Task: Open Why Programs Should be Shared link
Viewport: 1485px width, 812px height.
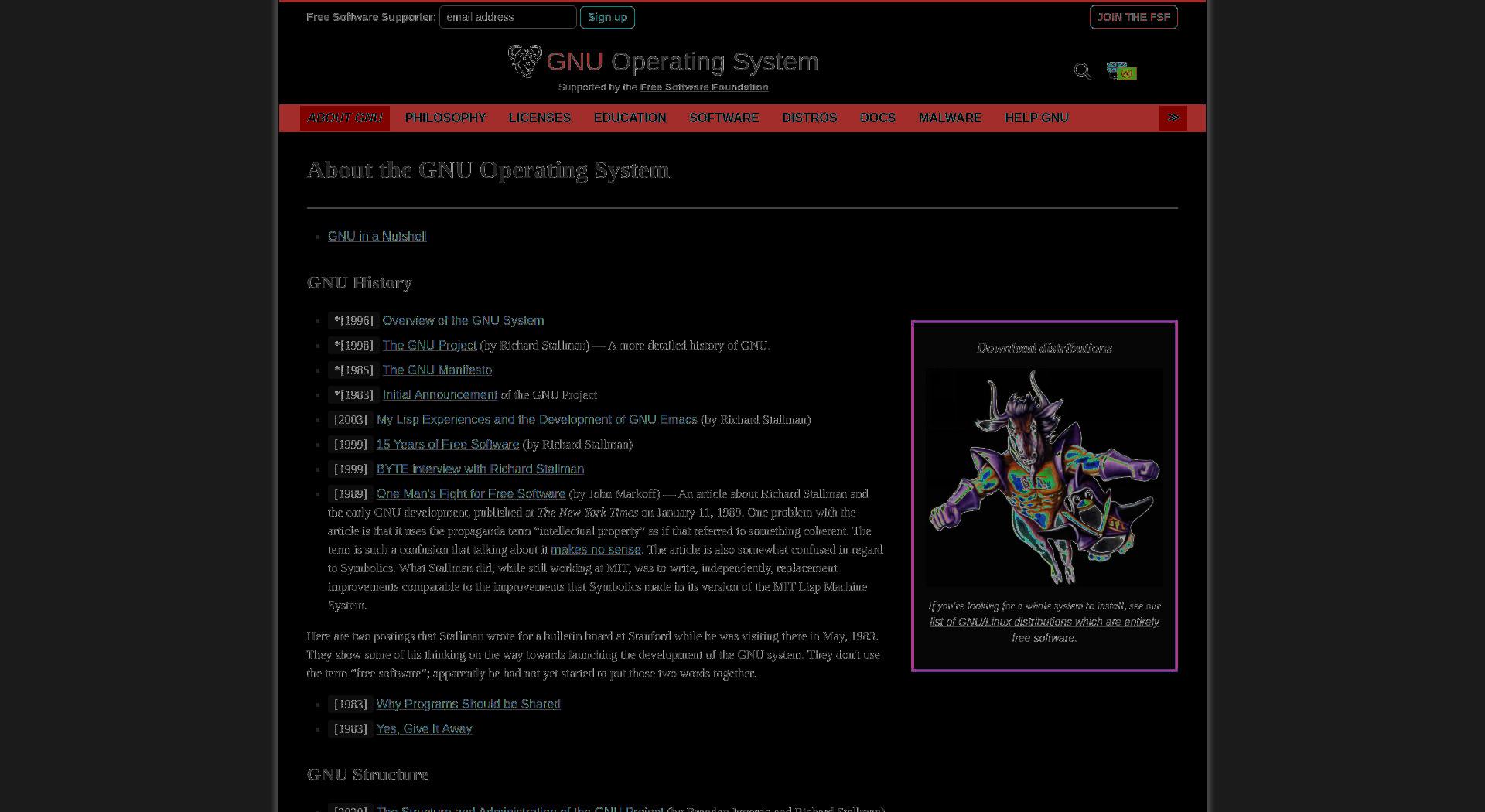Action: [x=469, y=705]
